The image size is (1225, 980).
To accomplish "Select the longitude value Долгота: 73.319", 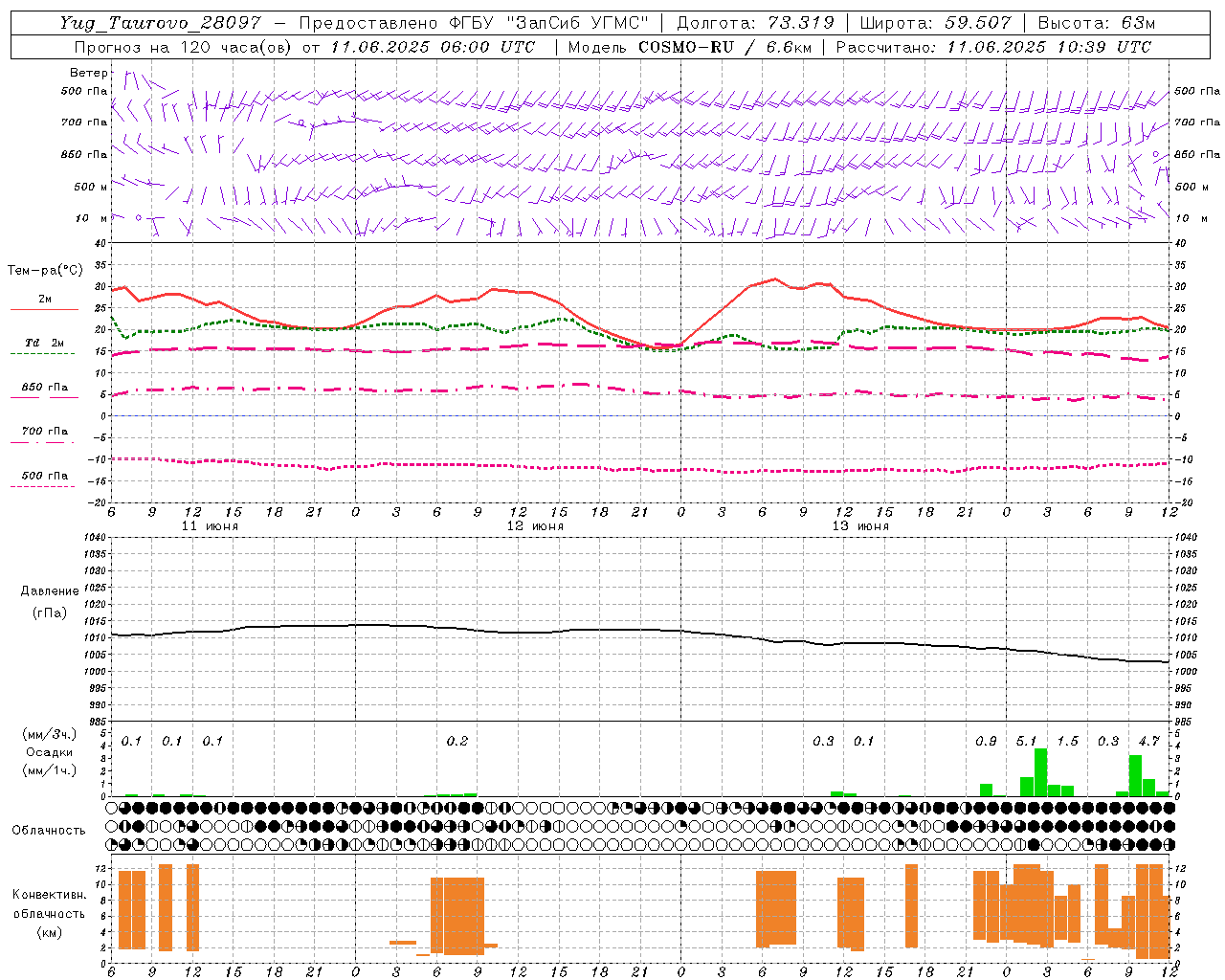I will coord(755,23).
